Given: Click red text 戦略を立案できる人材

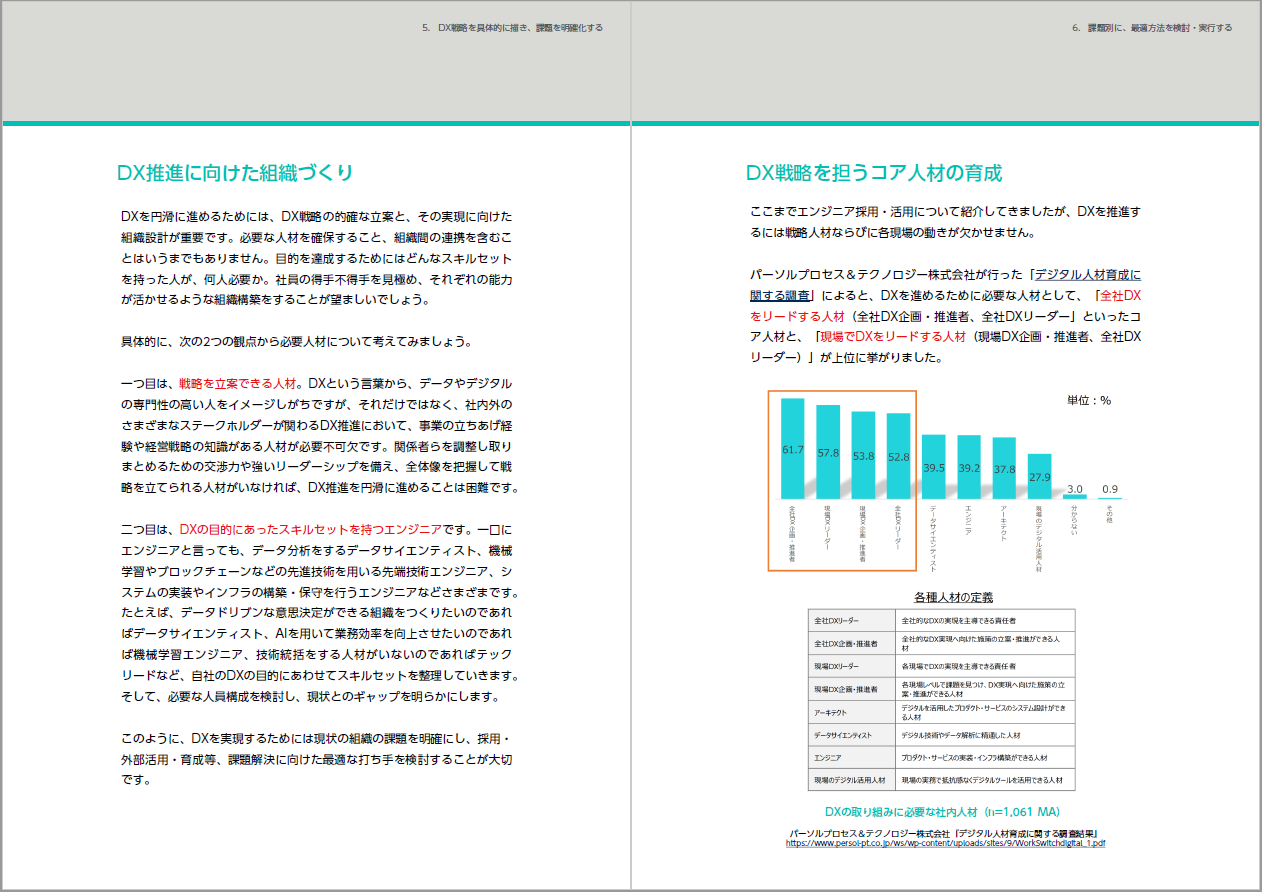Looking at the screenshot, I should (x=238, y=383).
